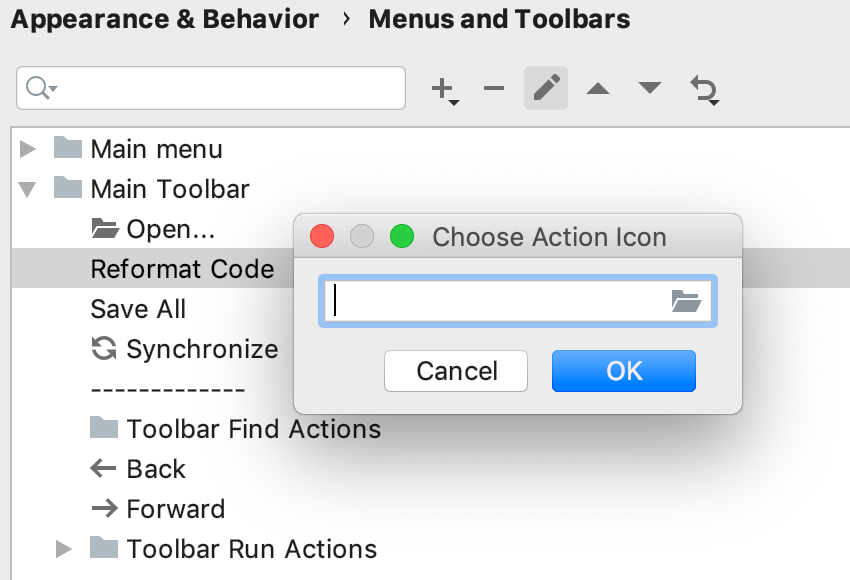Click the Cancel button

pos(456,371)
